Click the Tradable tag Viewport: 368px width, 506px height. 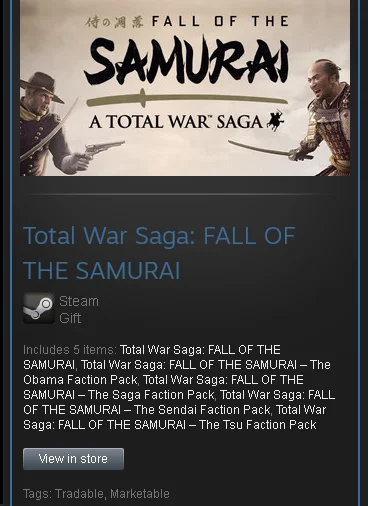79,494
